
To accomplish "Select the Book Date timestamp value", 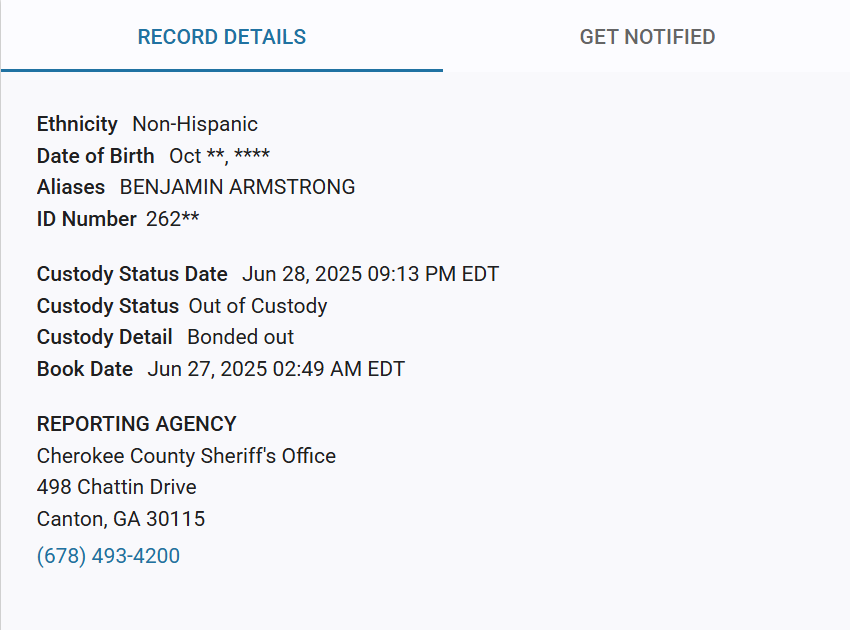I will tap(276, 369).
